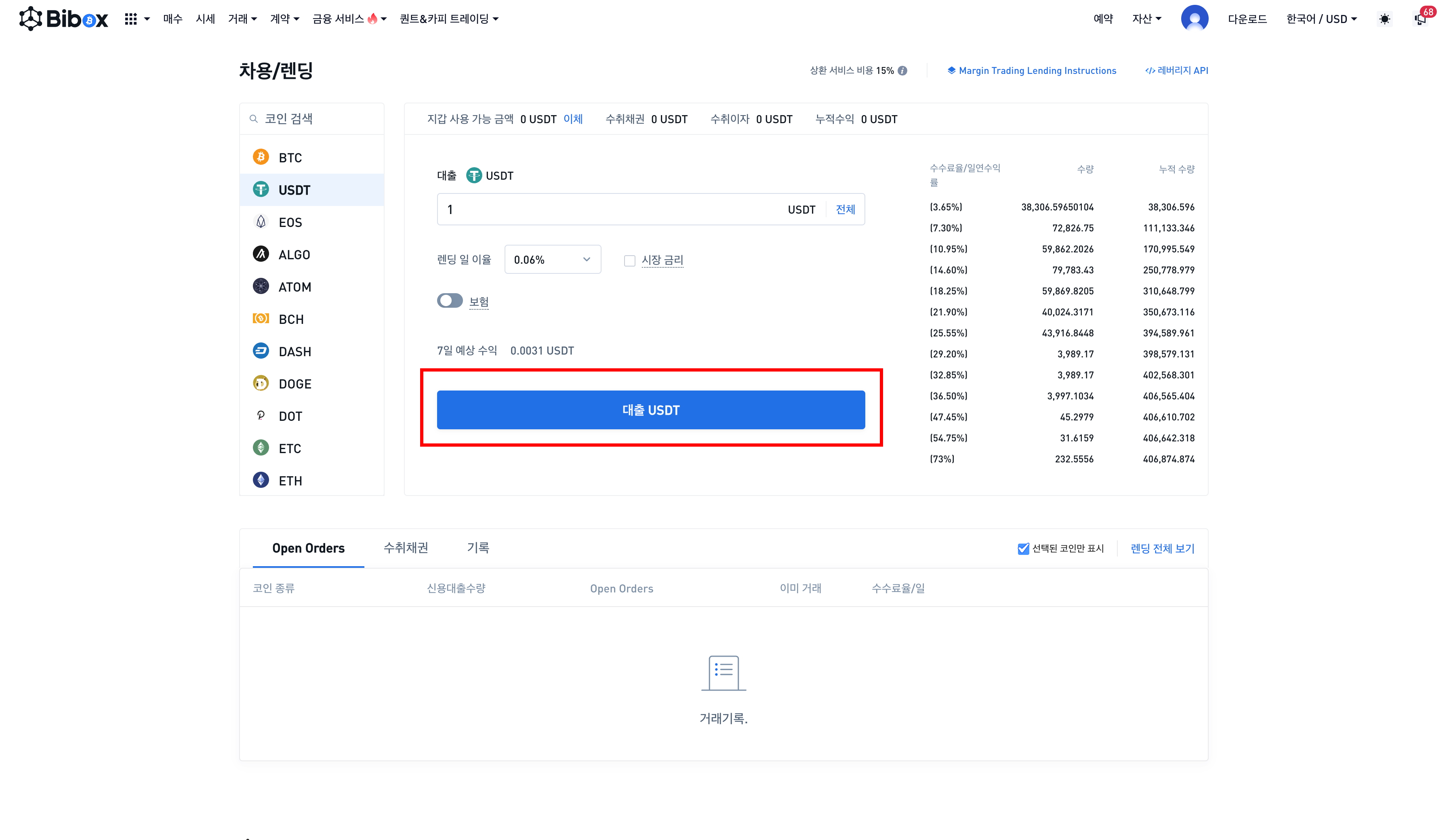Open Margin Trading Lending Instructions link
1447x840 pixels.
(x=1037, y=71)
